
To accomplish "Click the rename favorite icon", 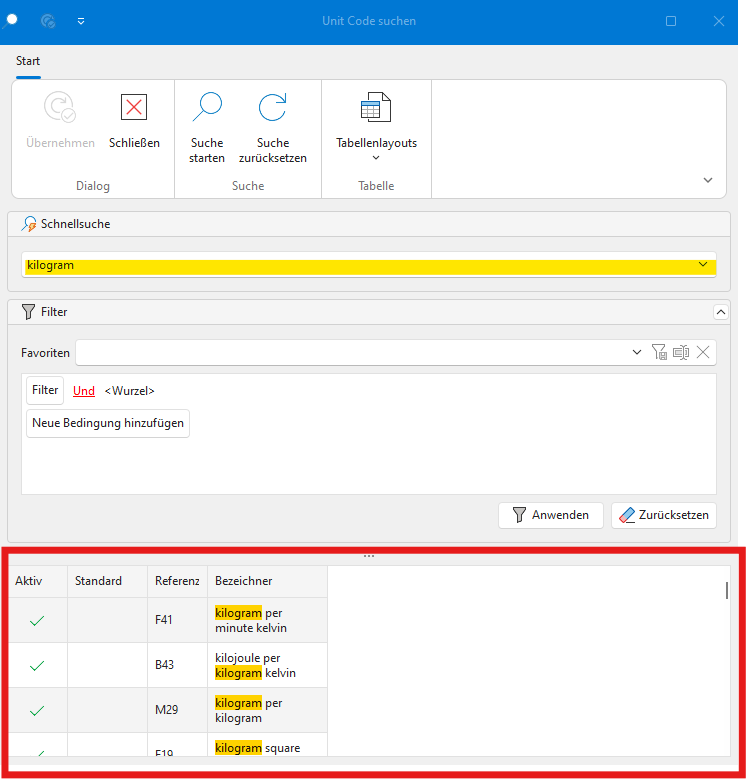I will tap(681, 352).
